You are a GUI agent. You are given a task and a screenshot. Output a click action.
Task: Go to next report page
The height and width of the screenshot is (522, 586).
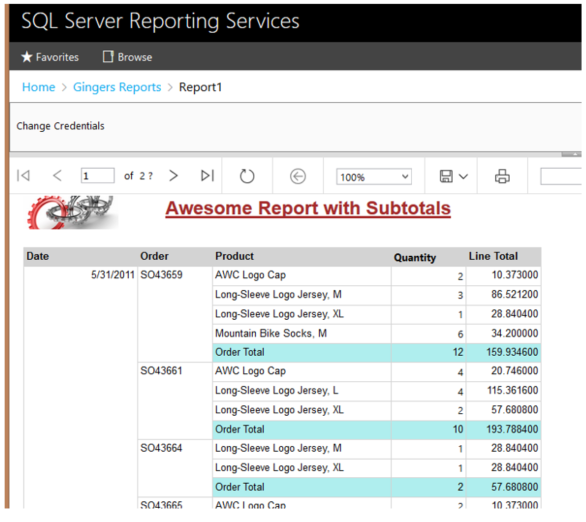173,175
